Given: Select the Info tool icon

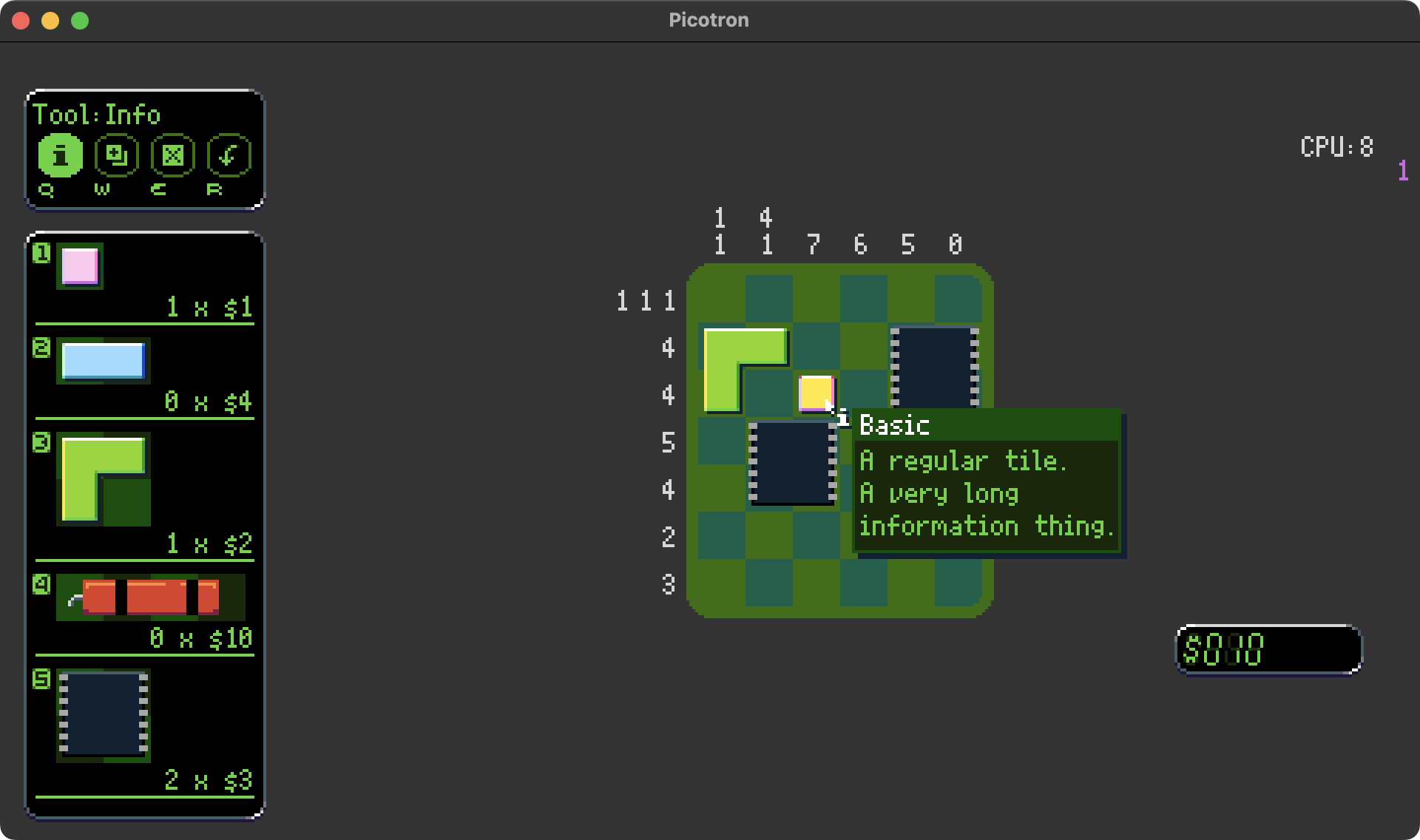Looking at the screenshot, I should 61,155.
